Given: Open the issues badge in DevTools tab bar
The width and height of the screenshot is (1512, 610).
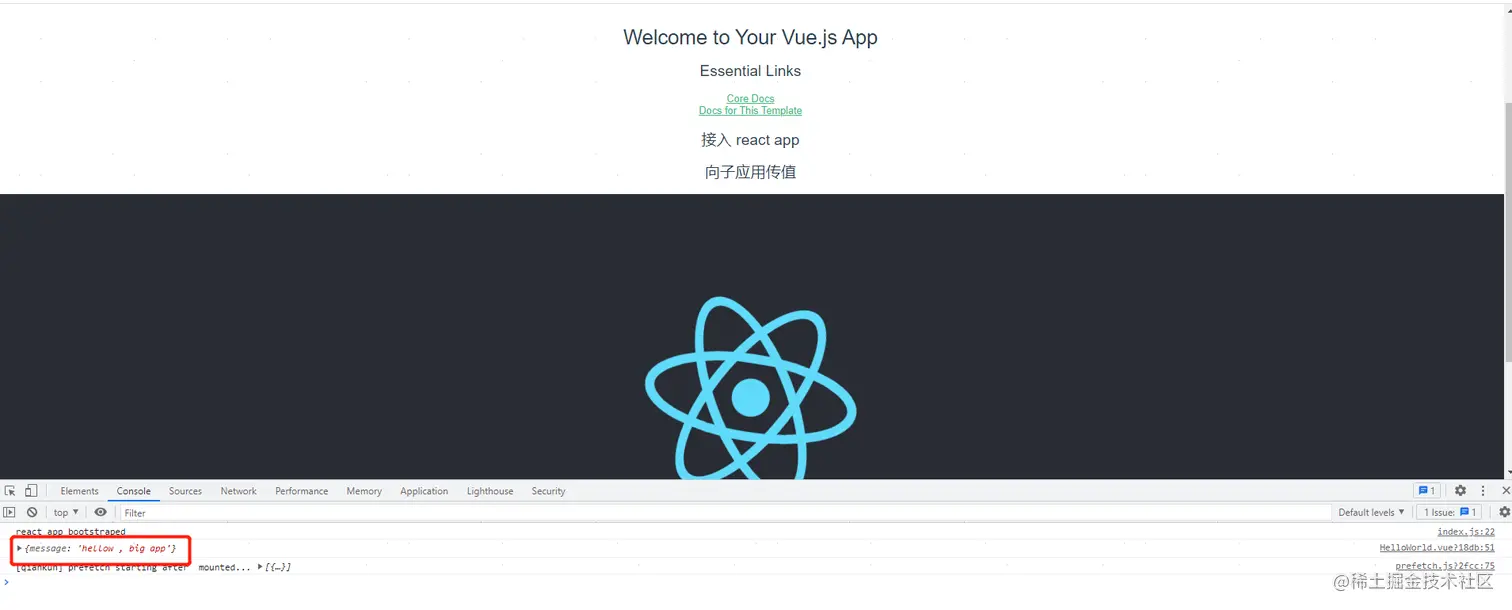Looking at the screenshot, I should pos(1426,491).
